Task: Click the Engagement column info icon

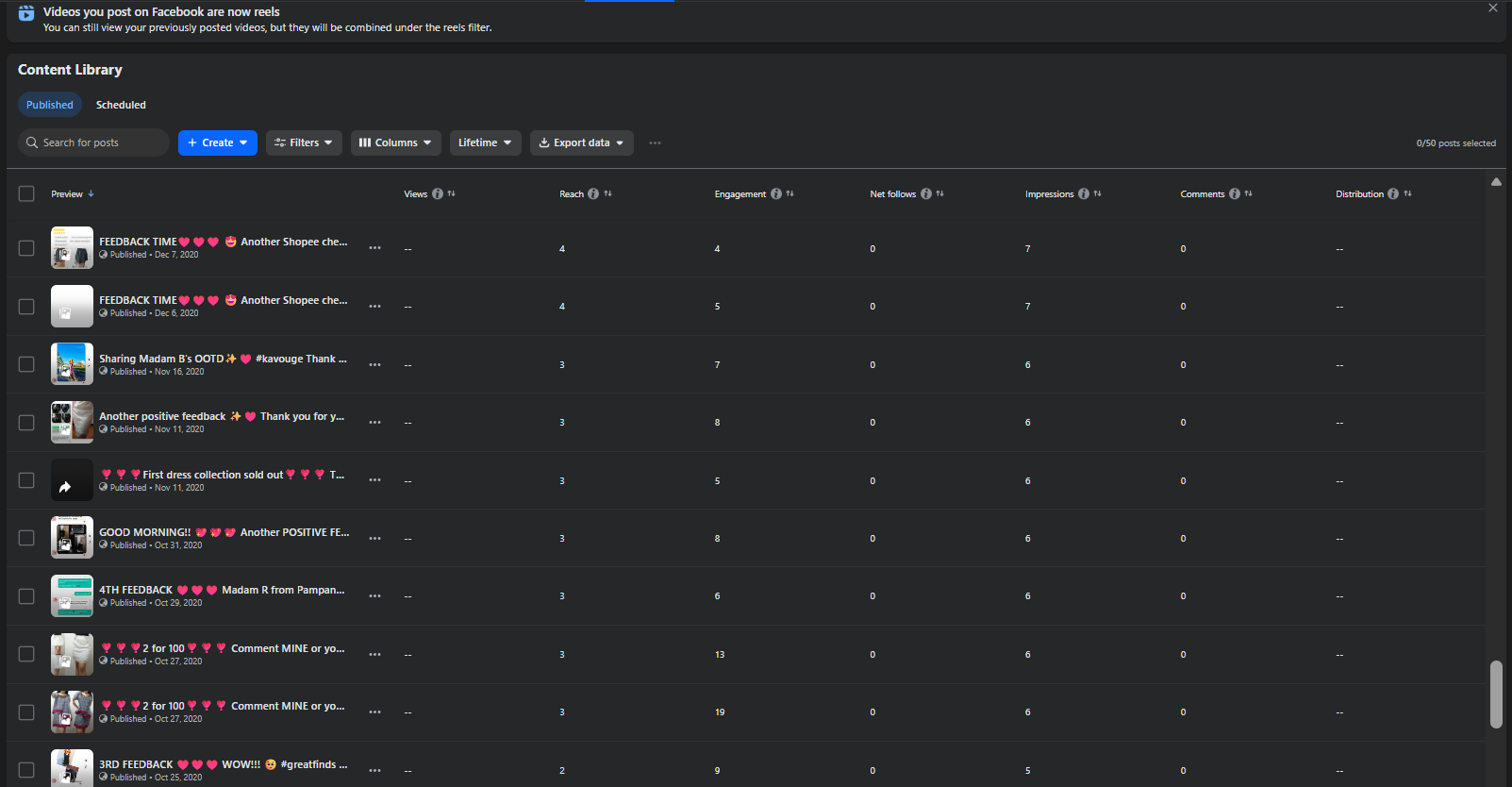Action: (776, 194)
